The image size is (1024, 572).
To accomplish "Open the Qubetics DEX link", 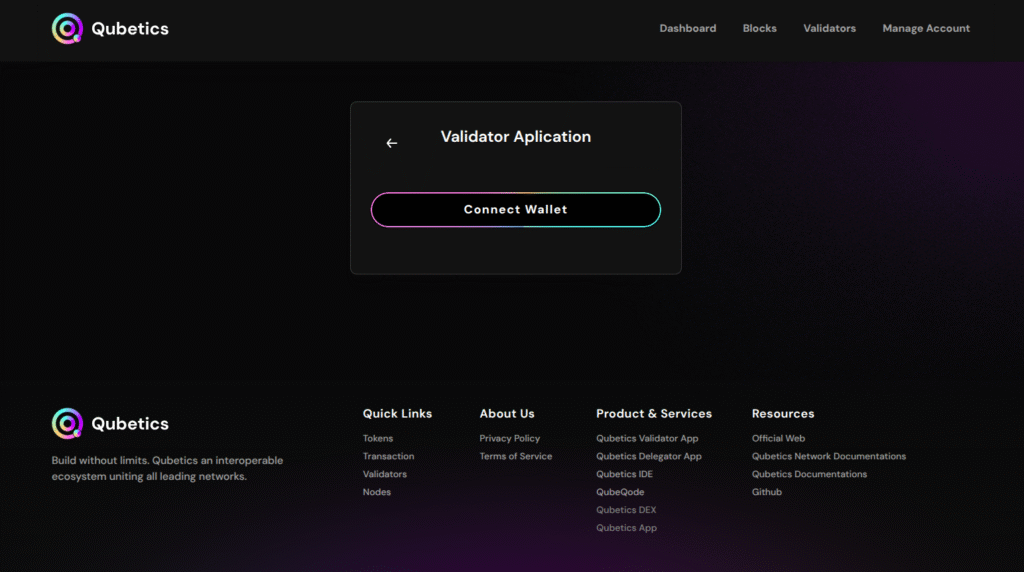I will pyautogui.click(x=626, y=509).
